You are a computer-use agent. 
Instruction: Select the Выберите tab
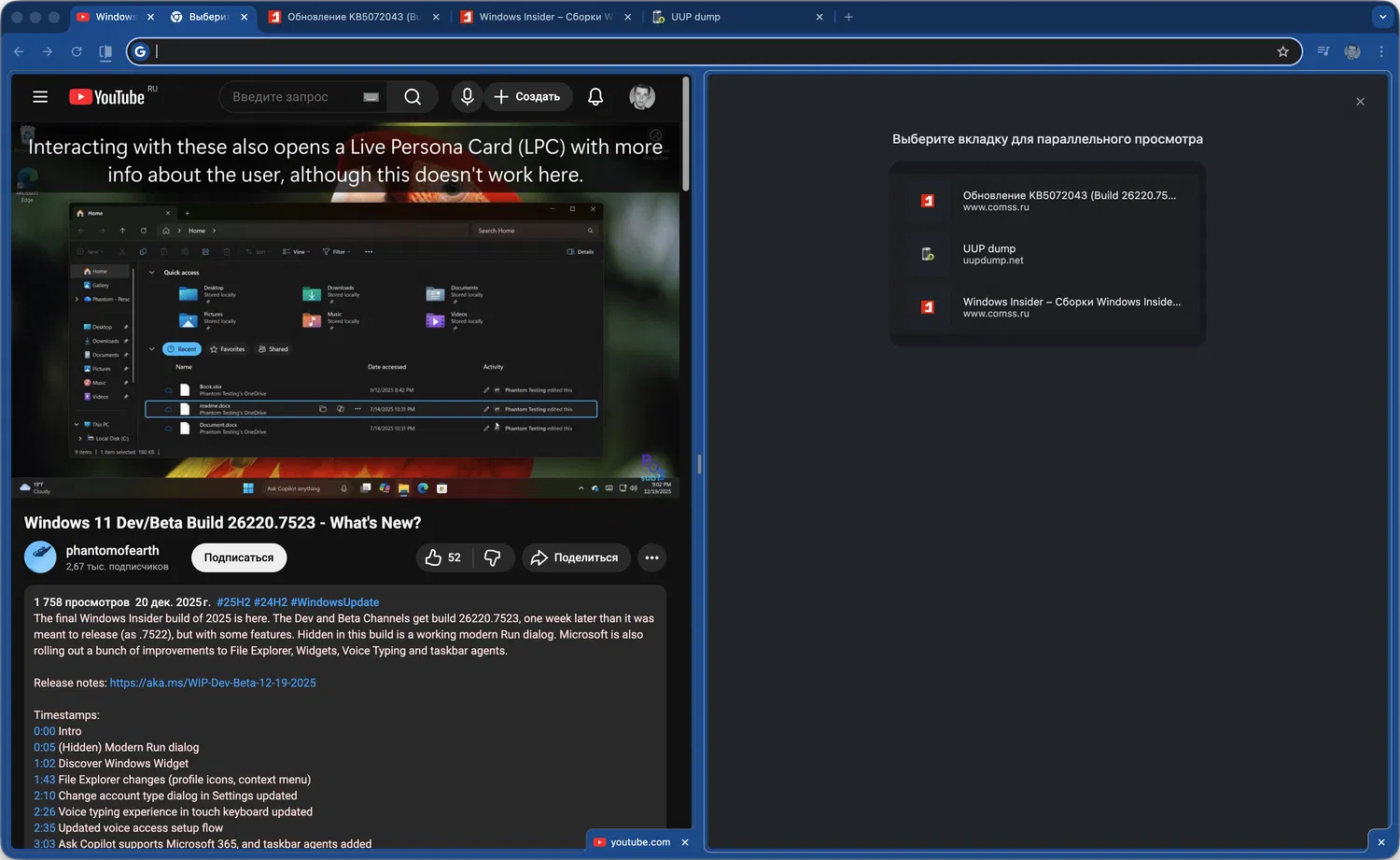coord(209,17)
